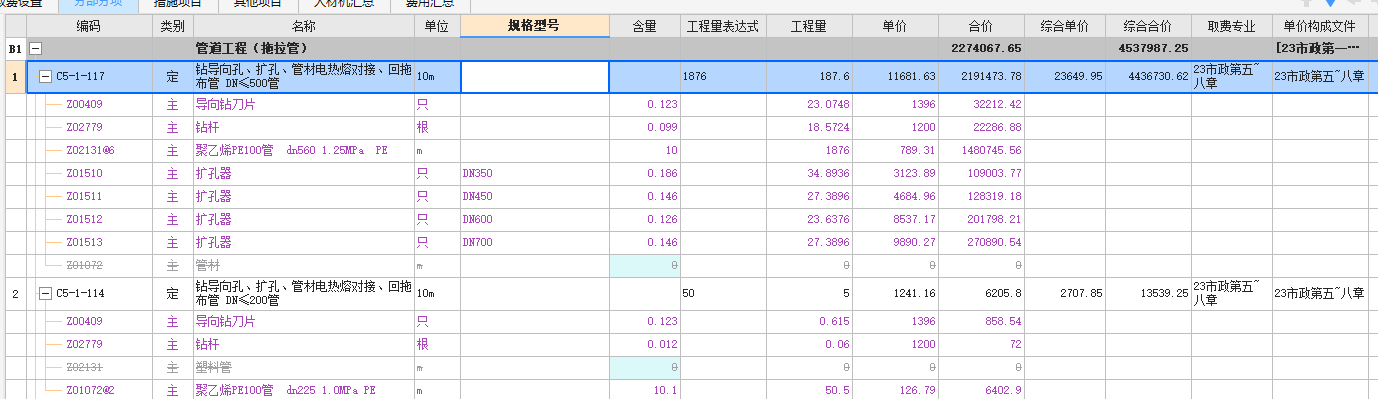Select the 1480745.56 total price cell
The width and height of the screenshot is (1378, 399).
982,150
